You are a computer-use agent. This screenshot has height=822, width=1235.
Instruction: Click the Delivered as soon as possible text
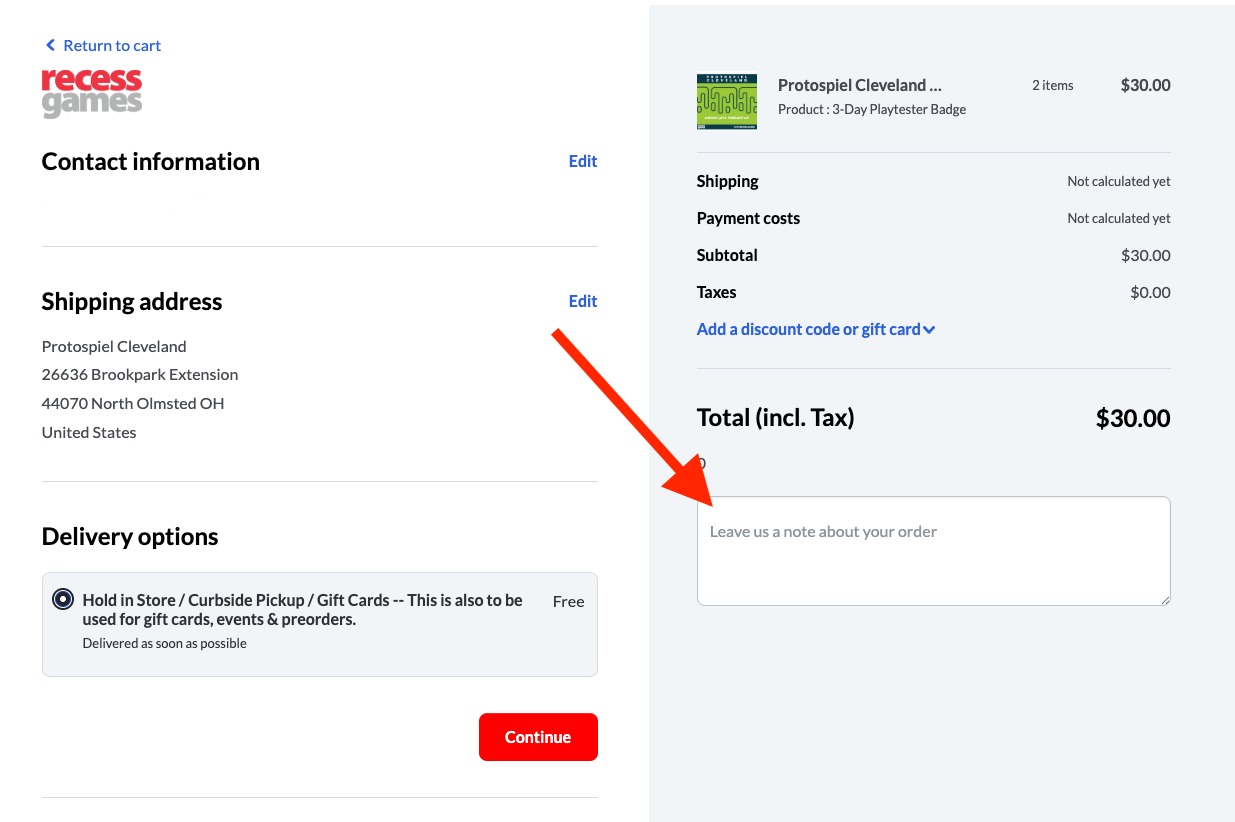(x=164, y=643)
